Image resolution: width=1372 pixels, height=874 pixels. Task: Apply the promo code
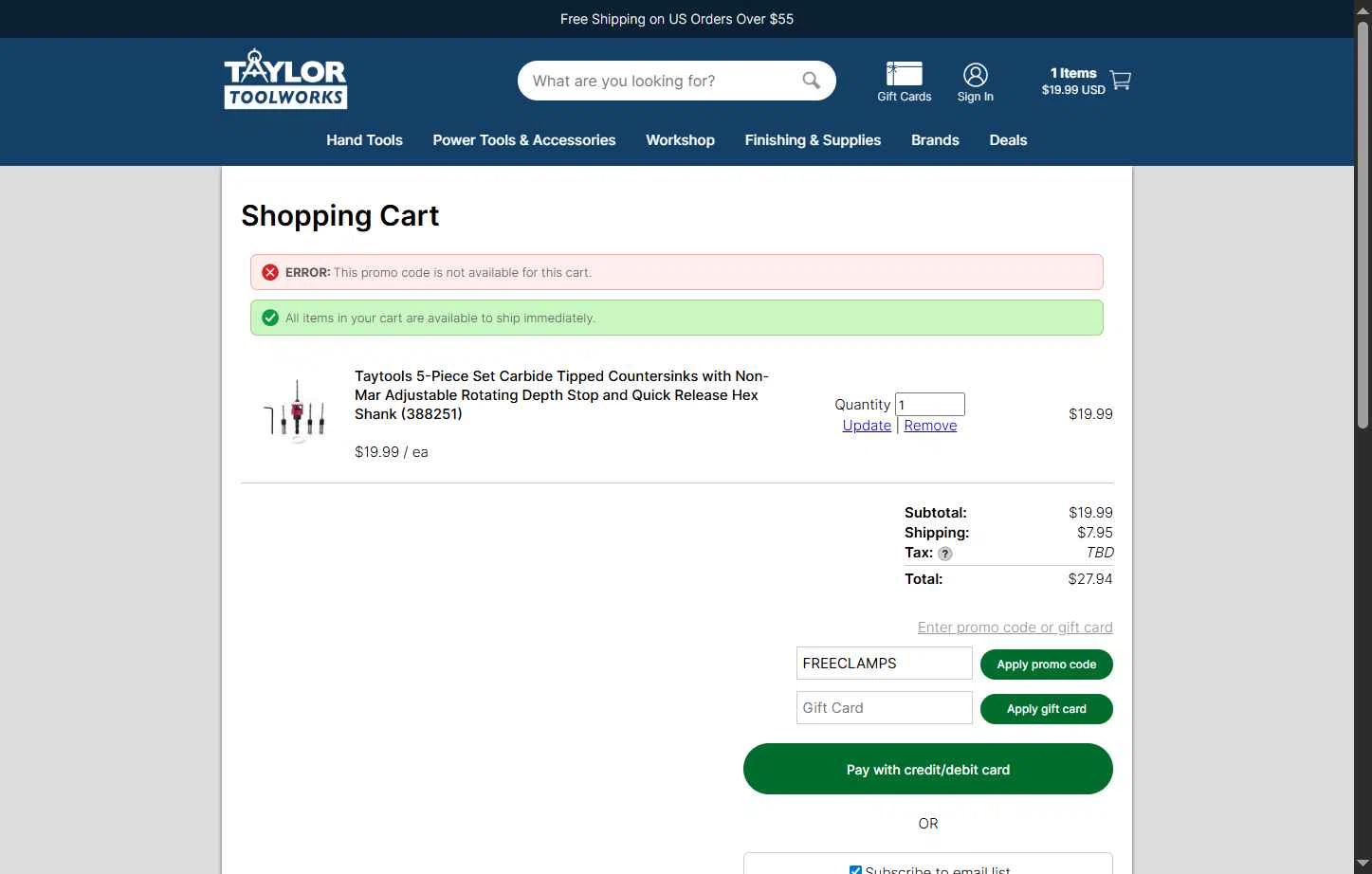click(1046, 665)
